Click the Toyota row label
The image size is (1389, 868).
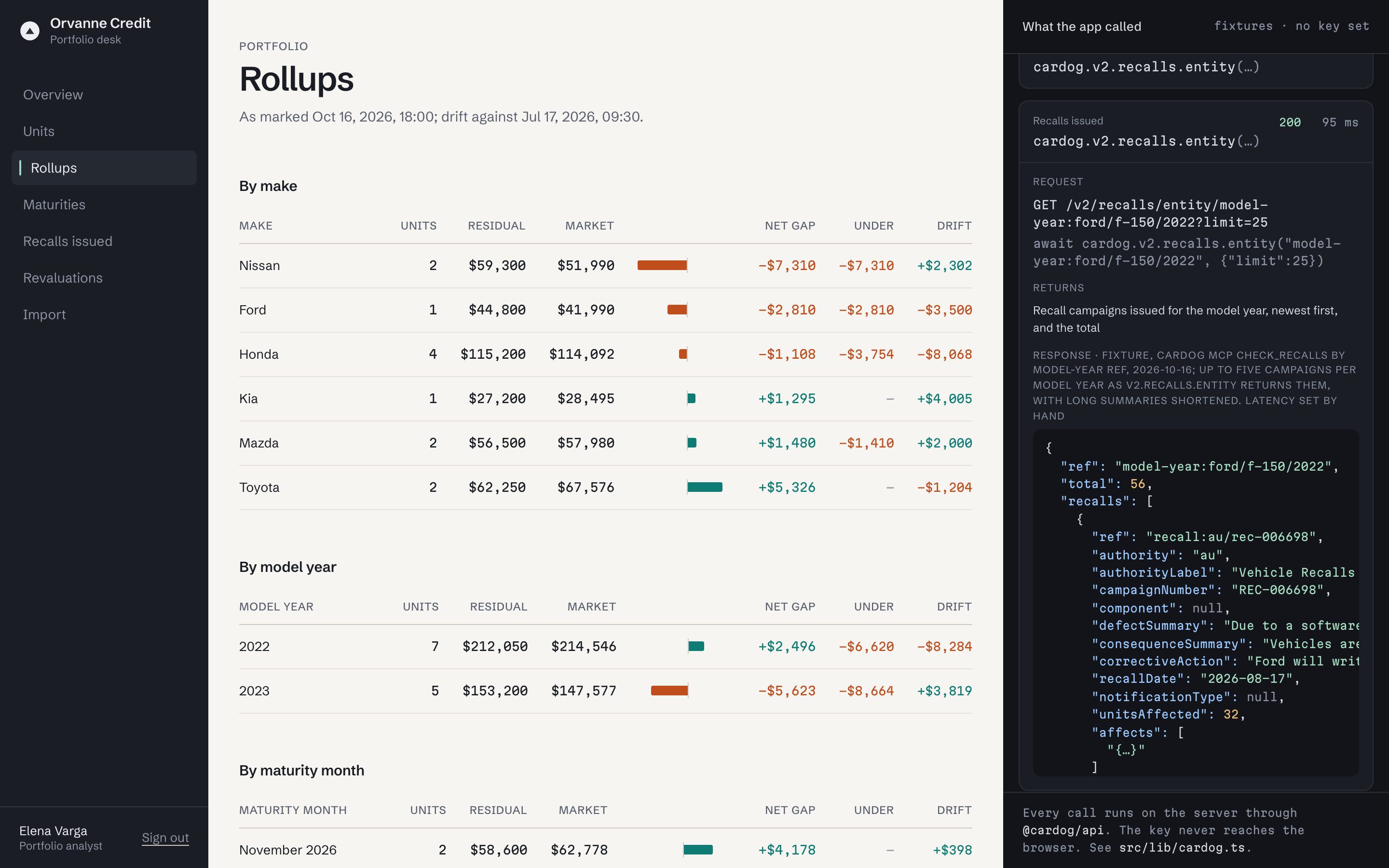pyautogui.click(x=259, y=488)
